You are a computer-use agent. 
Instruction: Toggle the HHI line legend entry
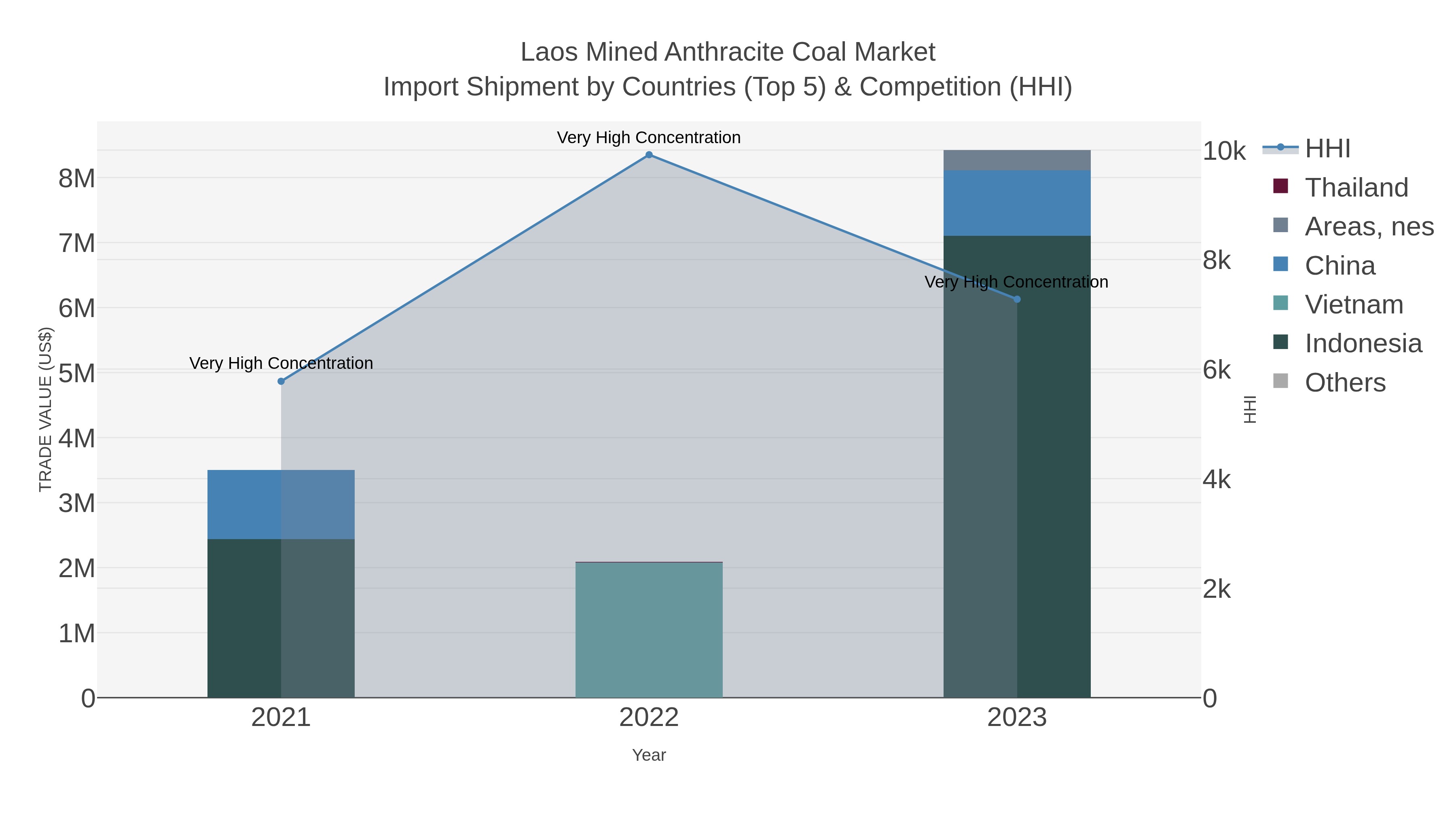[x=1306, y=149]
